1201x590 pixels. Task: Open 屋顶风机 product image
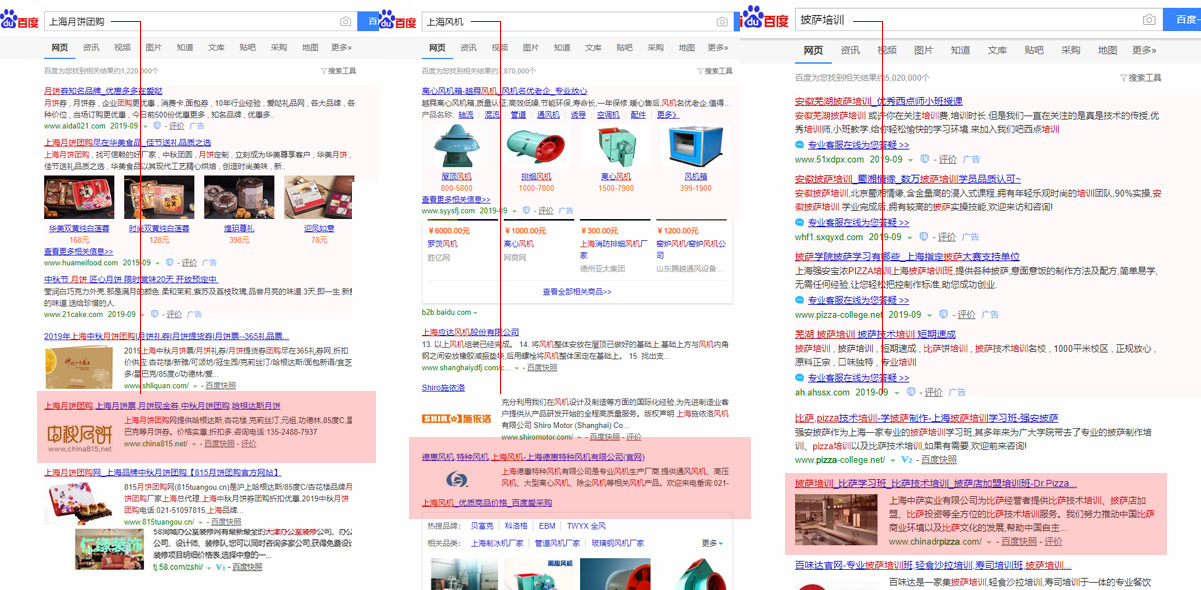(456, 147)
